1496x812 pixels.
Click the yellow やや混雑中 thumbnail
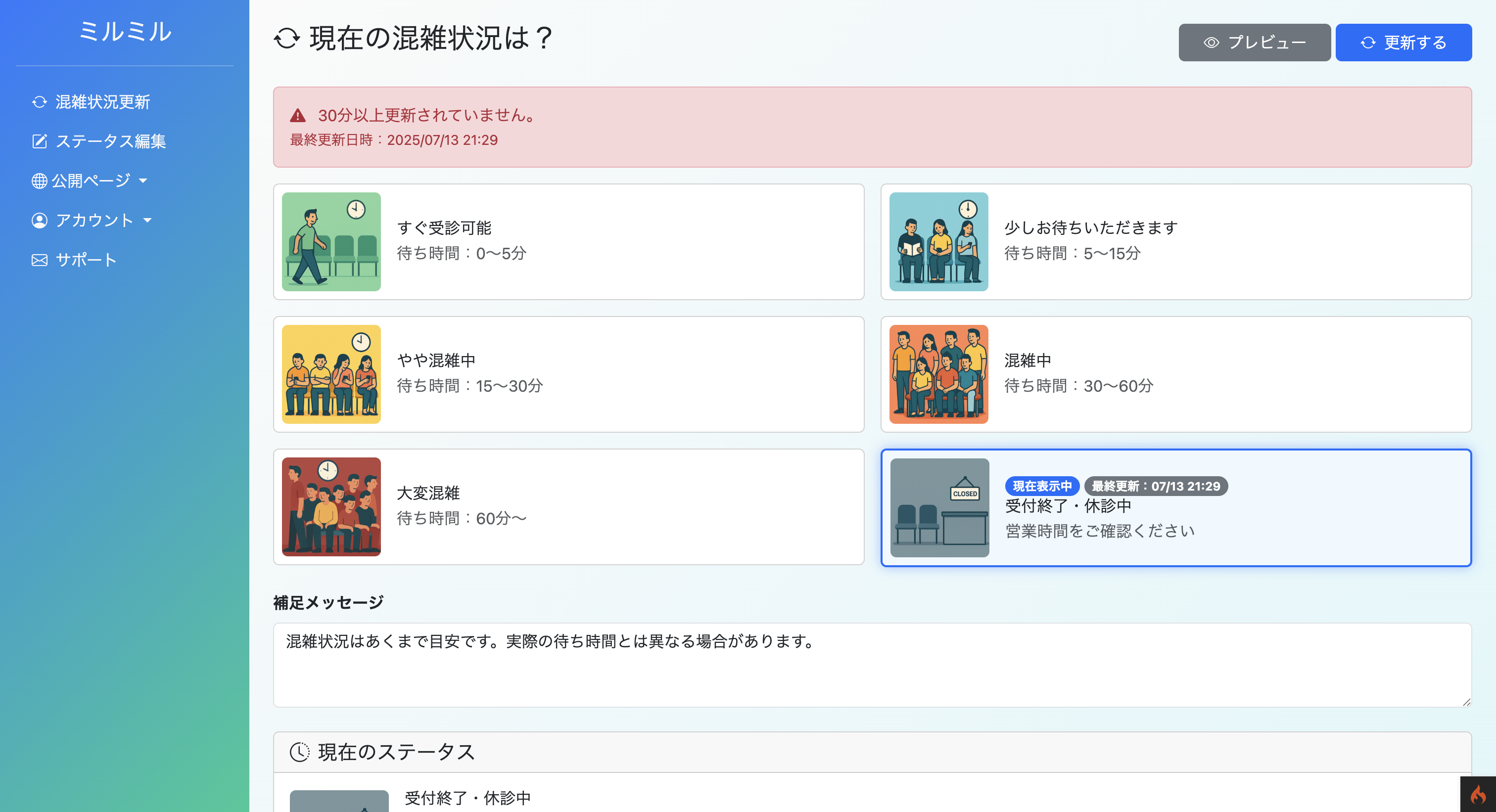tap(331, 374)
